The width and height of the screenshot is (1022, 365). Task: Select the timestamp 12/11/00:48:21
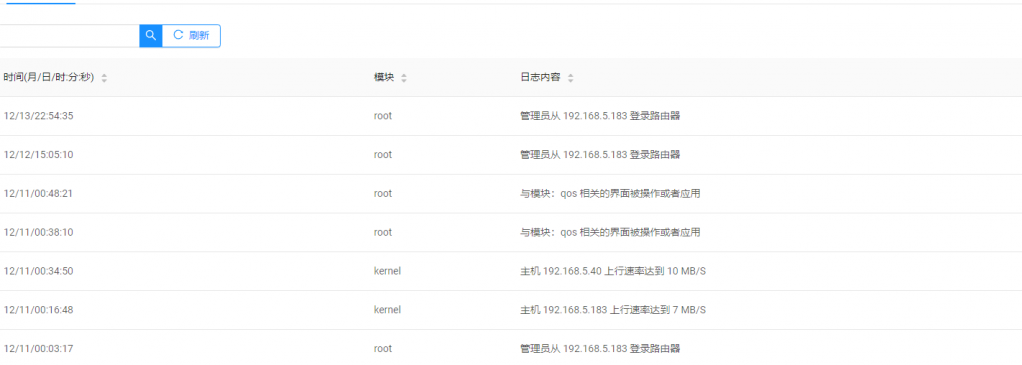(38, 194)
